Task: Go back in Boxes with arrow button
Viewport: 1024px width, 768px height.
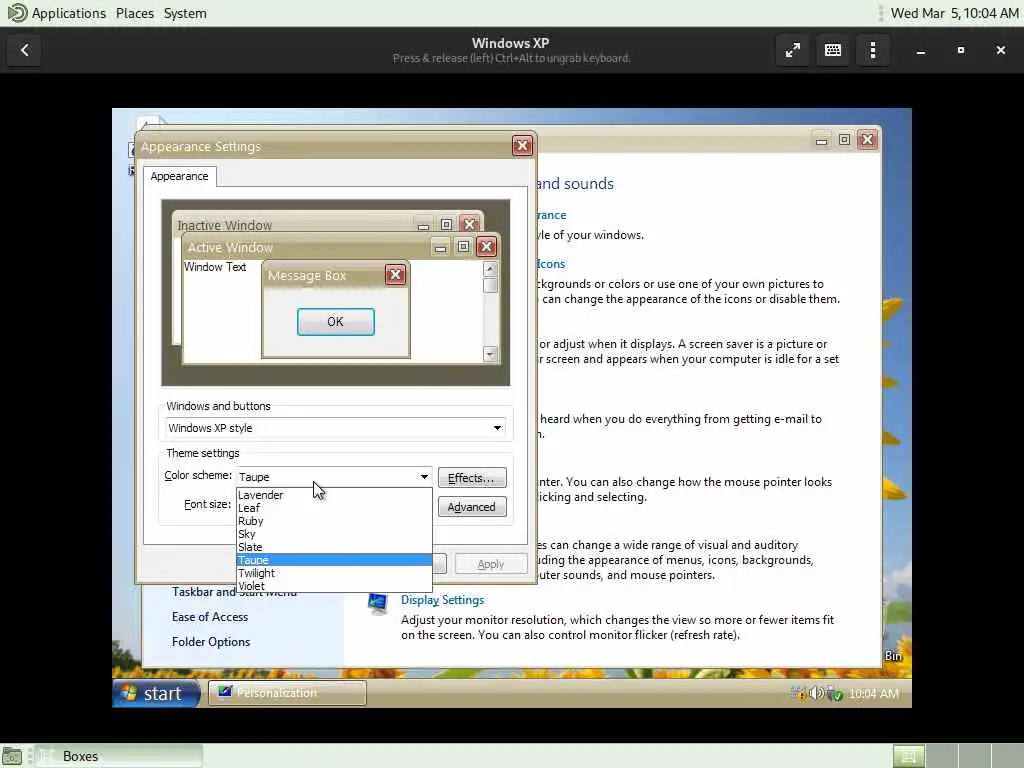Action: click(x=25, y=50)
